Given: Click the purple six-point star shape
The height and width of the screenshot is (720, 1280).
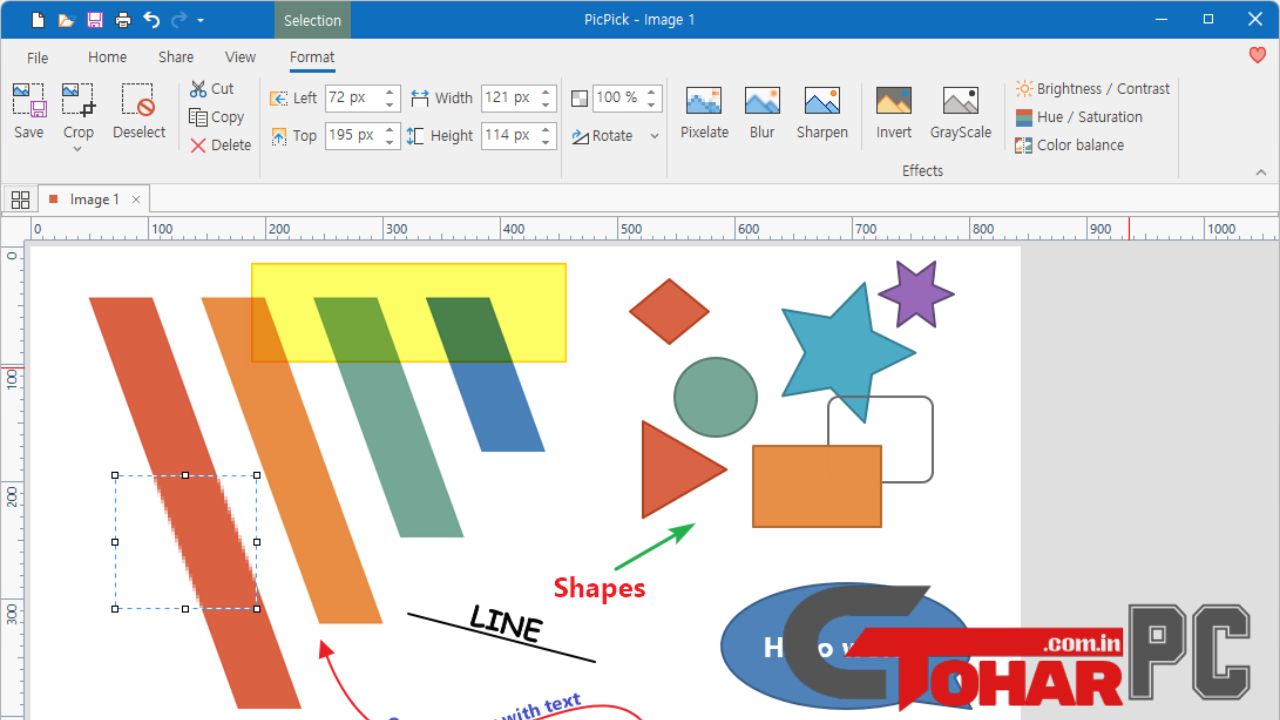Looking at the screenshot, I should coord(916,294).
